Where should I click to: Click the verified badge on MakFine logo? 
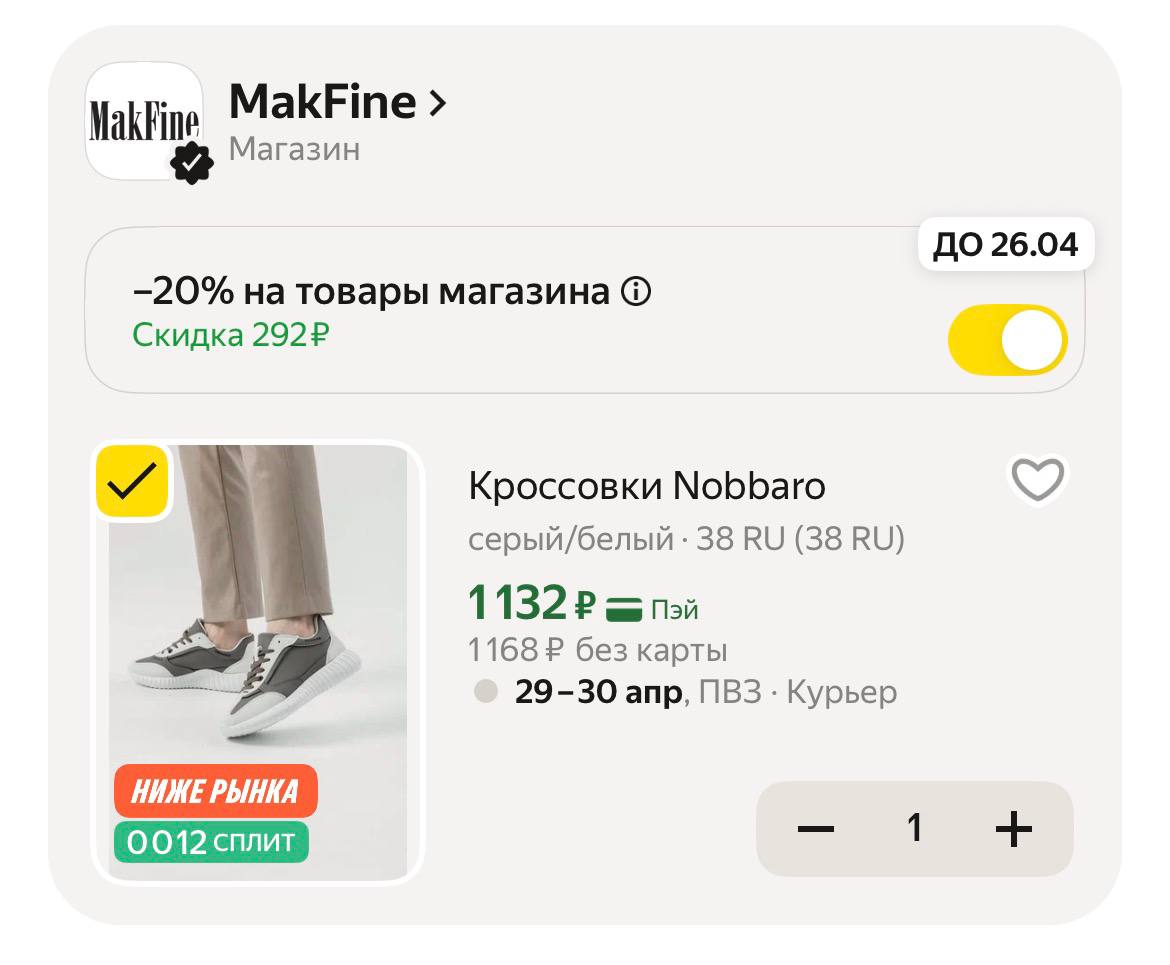point(191,162)
